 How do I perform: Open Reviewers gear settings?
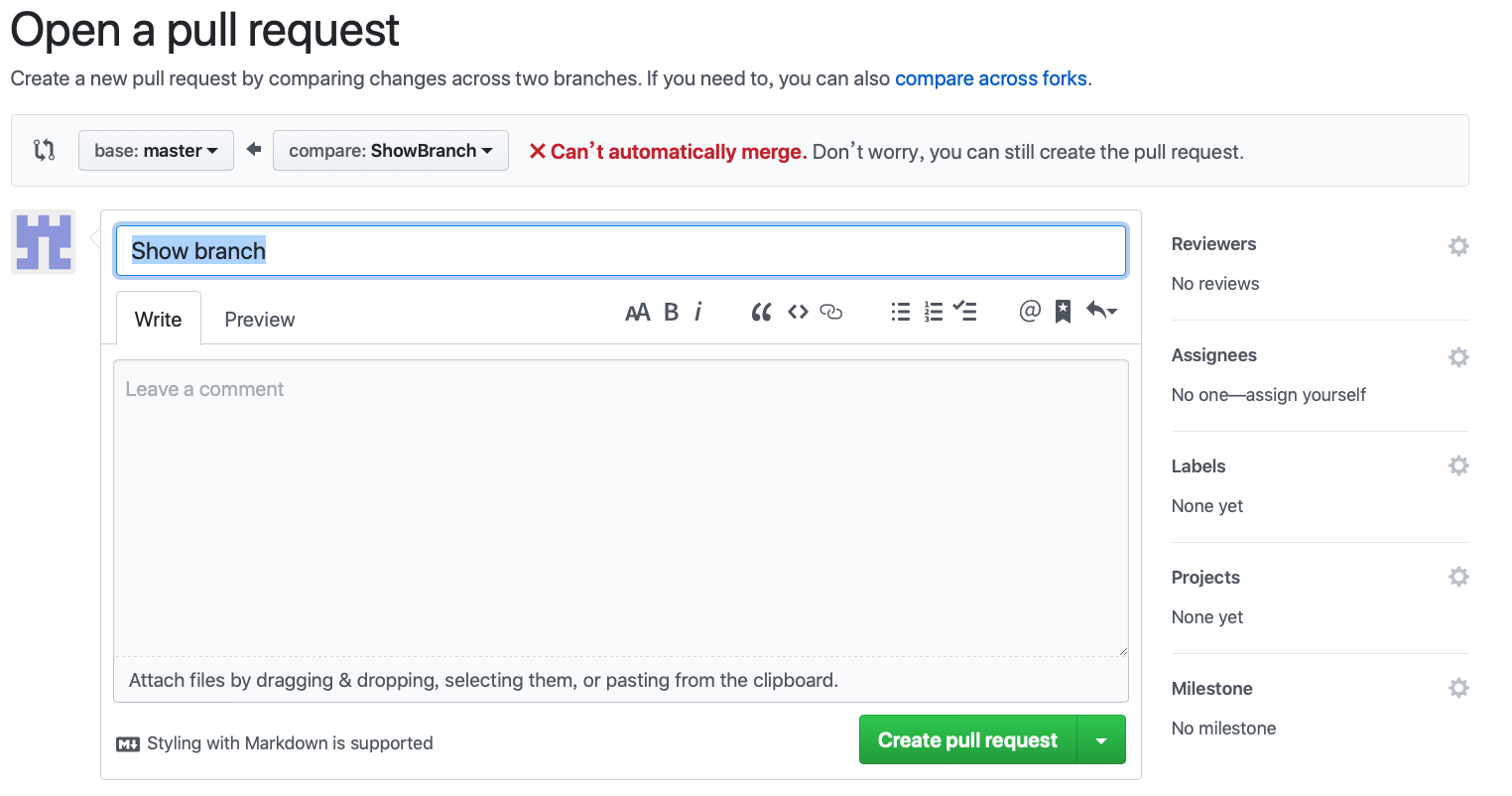[x=1458, y=245]
